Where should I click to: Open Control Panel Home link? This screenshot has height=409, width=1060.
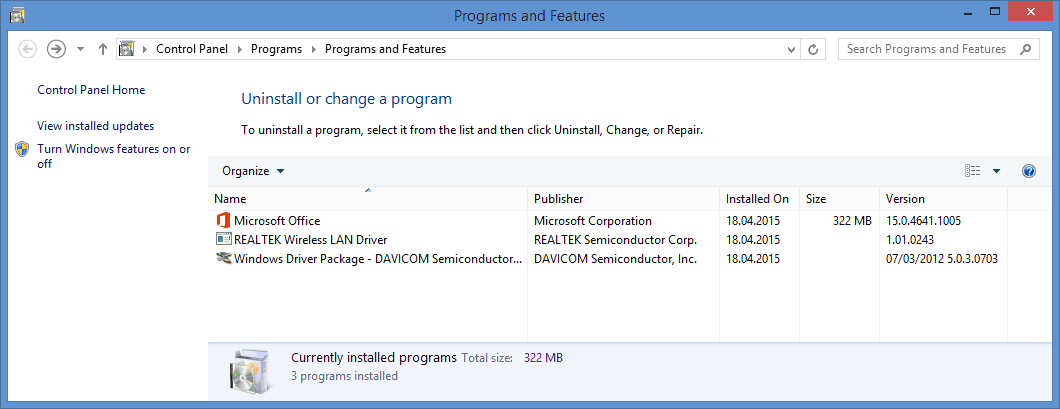[x=91, y=90]
